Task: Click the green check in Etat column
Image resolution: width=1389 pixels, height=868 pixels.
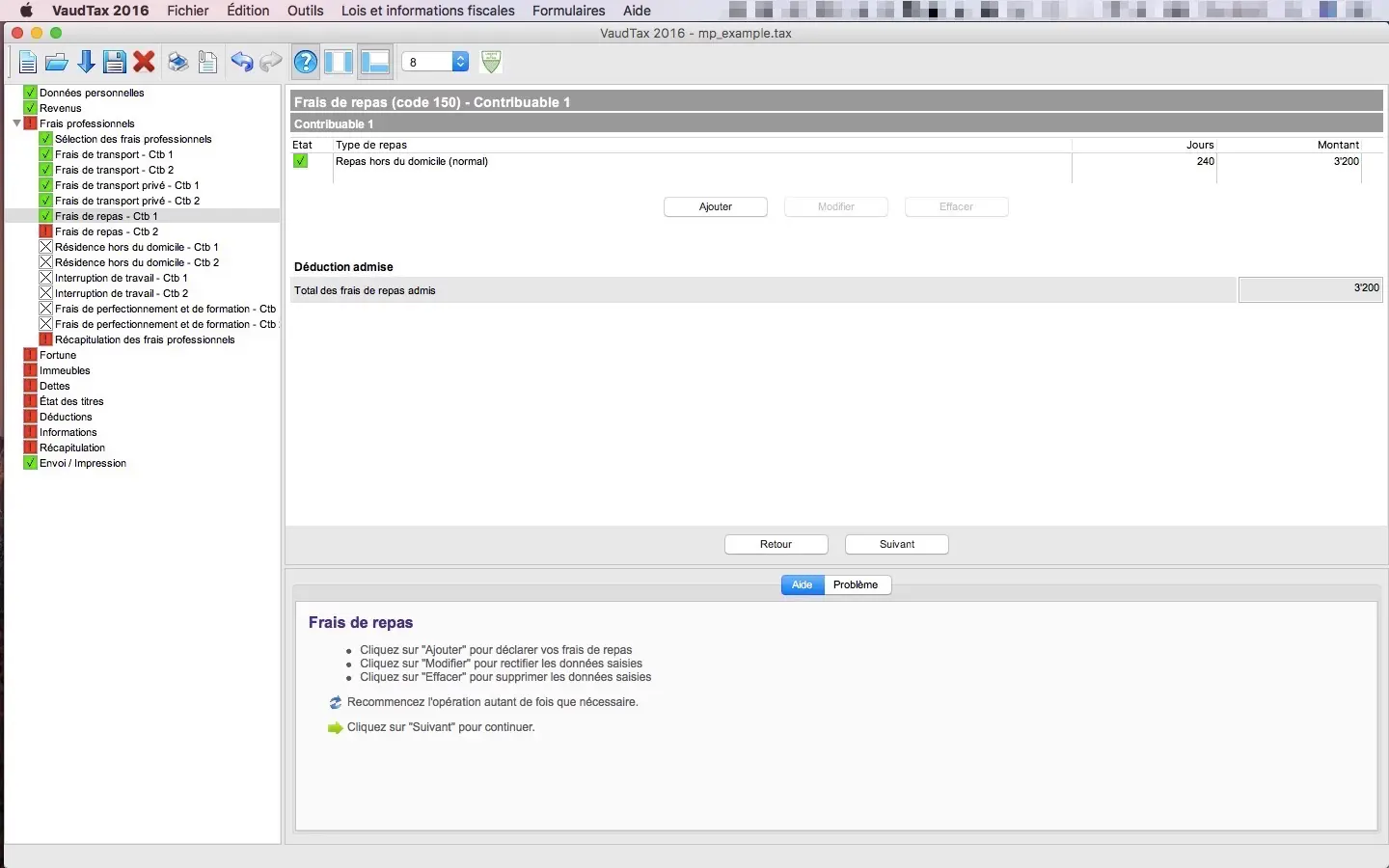Action: pyautogui.click(x=301, y=162)
